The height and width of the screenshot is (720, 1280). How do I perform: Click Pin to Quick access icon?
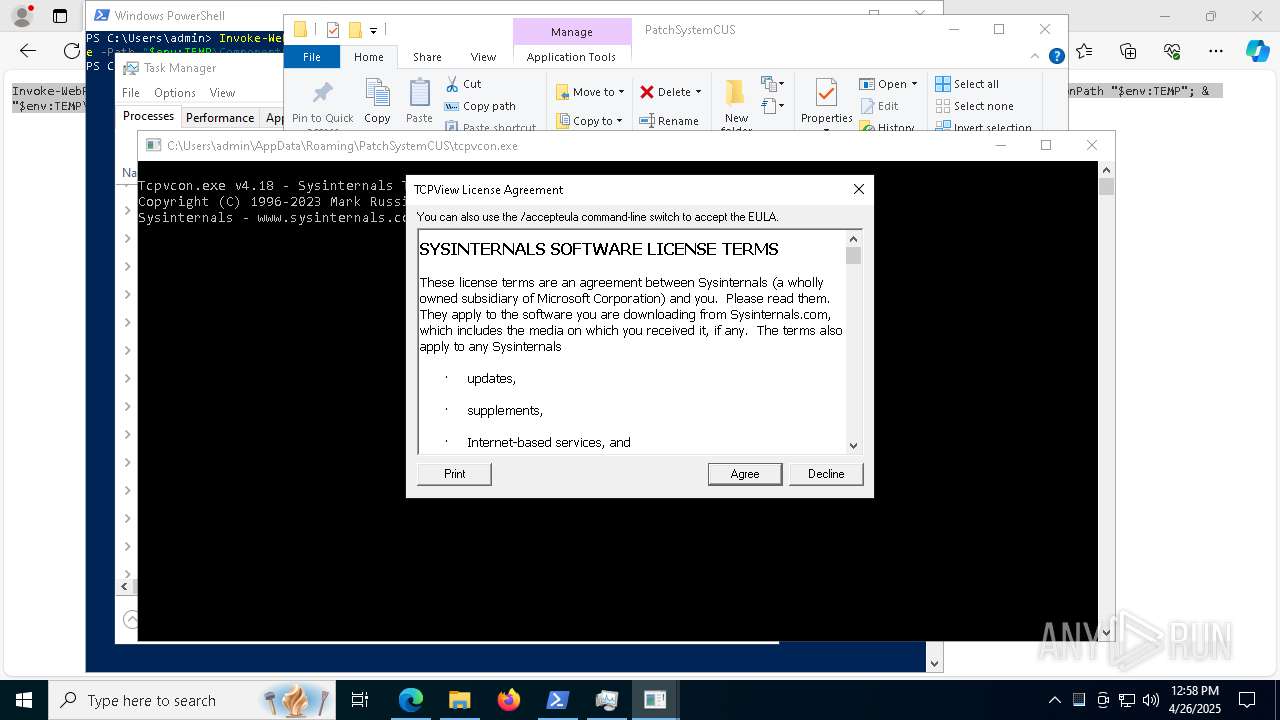[x=322, y=103]
